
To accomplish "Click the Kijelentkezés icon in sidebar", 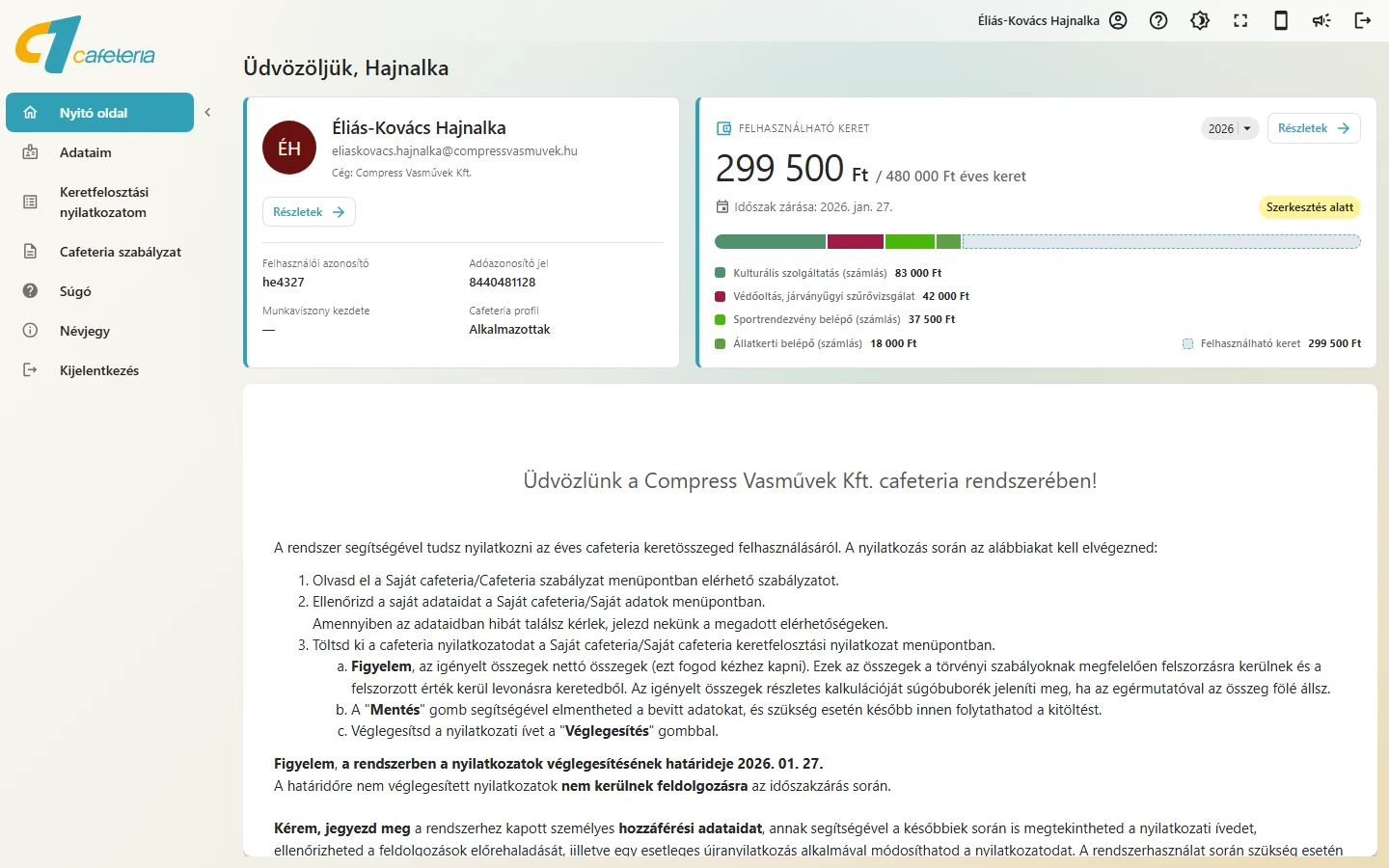I will (30, 370).
